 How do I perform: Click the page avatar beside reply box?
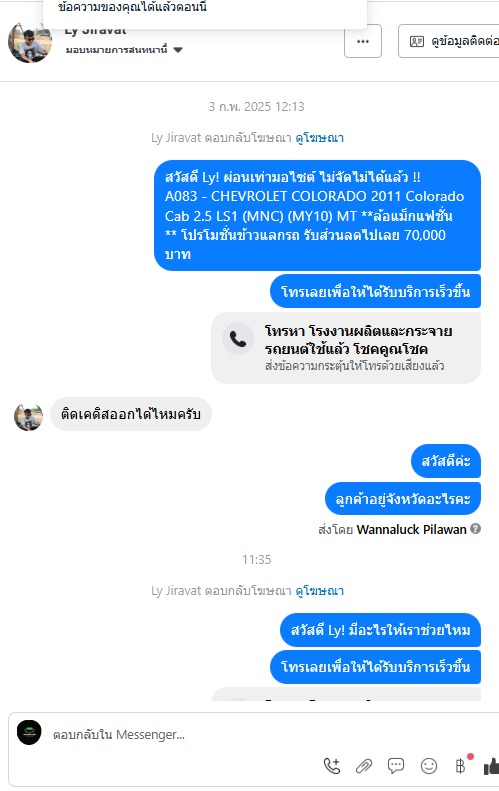click(x=29, y=732)
